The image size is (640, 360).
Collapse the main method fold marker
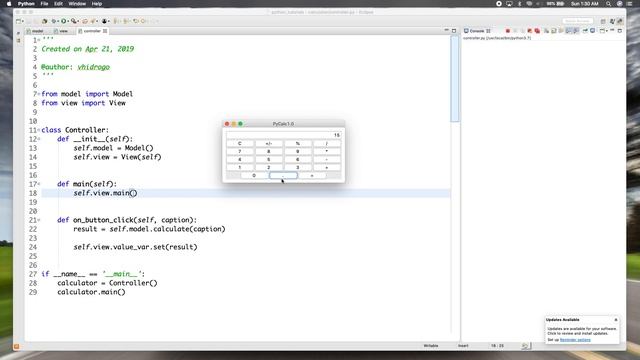tap(39, 184)
